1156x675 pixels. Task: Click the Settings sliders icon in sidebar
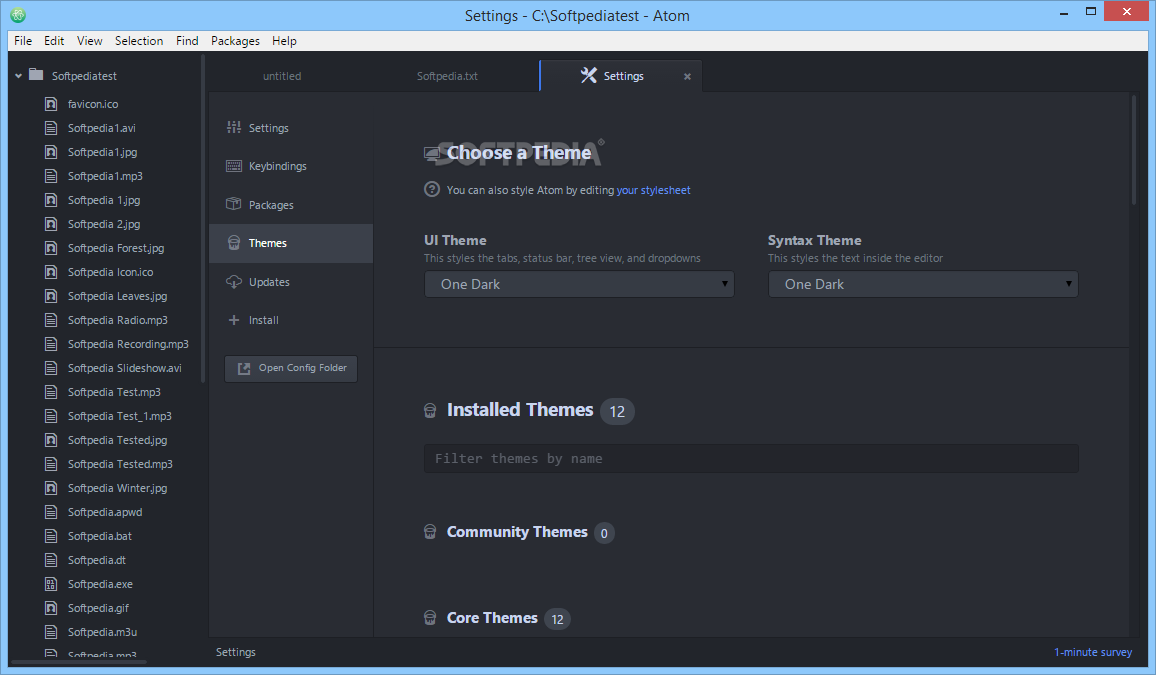pyautogui.click(x=234, y=127)
